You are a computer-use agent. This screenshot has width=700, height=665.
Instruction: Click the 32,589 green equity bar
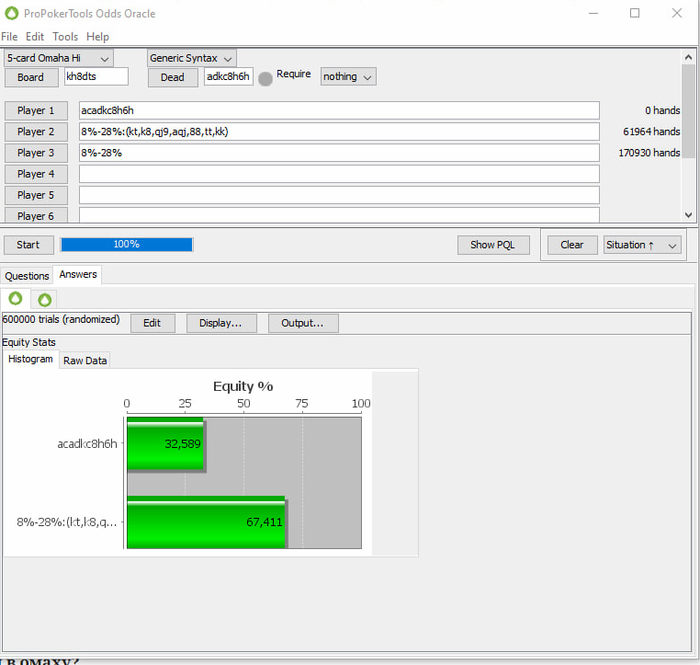click(166, 444)
